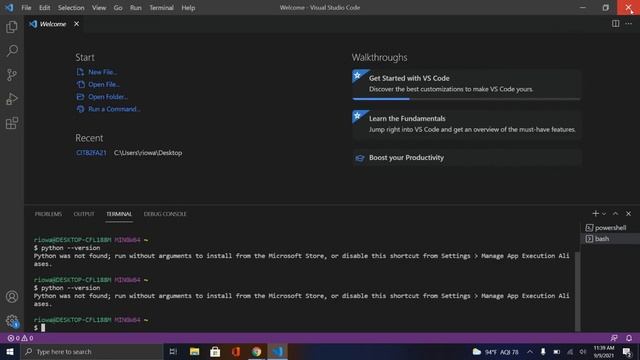Open the terminal launch profile dropdown arrow
Screen dimensions: 640x360
coord(604,214)
